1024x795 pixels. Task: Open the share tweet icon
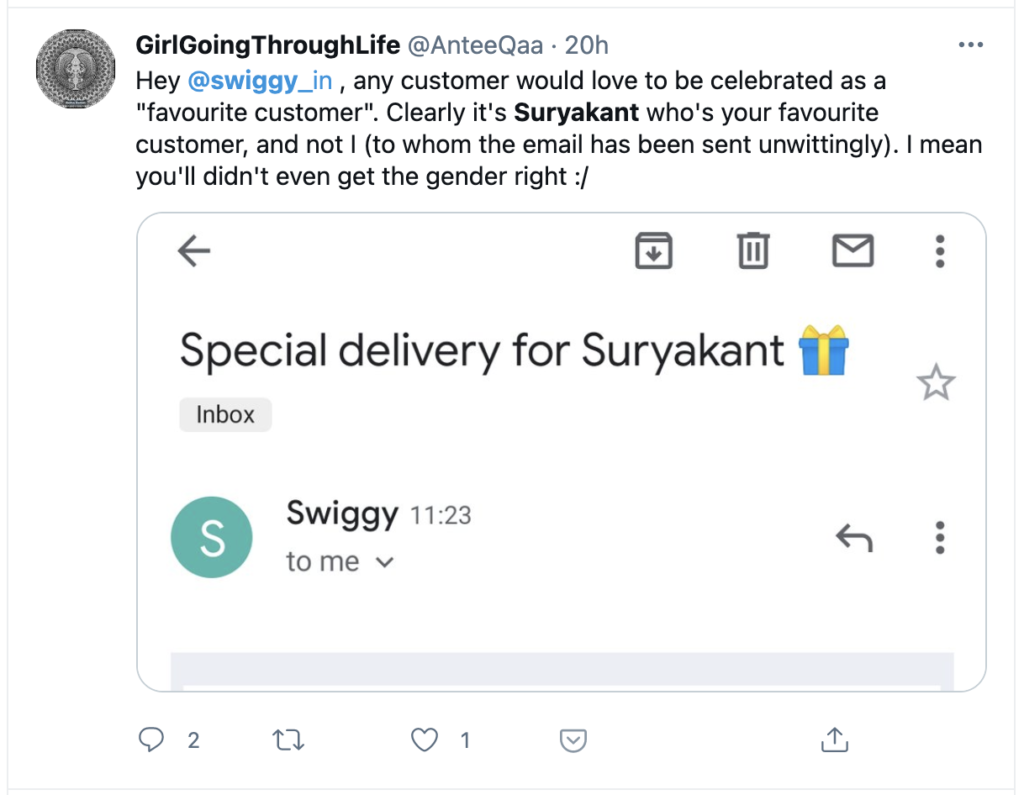[834, 740]
